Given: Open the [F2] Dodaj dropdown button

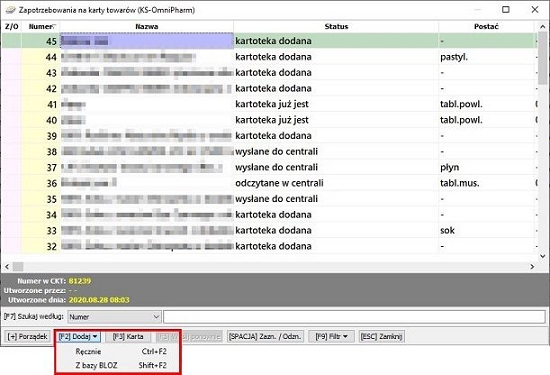Looking at the screenshot, I should click(x=78, y=337).
